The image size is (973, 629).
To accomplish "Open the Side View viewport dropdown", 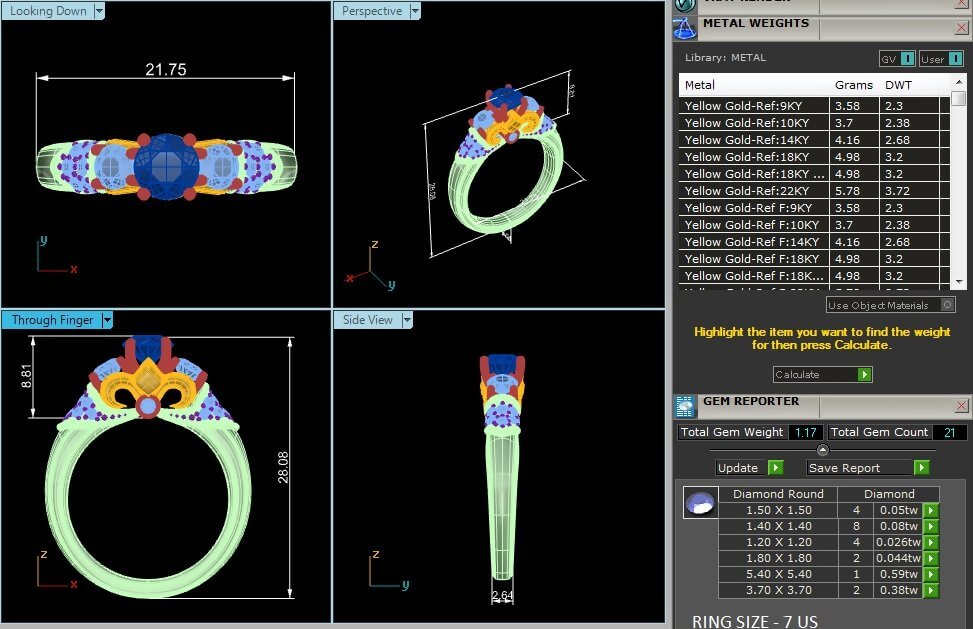I will (406, 320).
